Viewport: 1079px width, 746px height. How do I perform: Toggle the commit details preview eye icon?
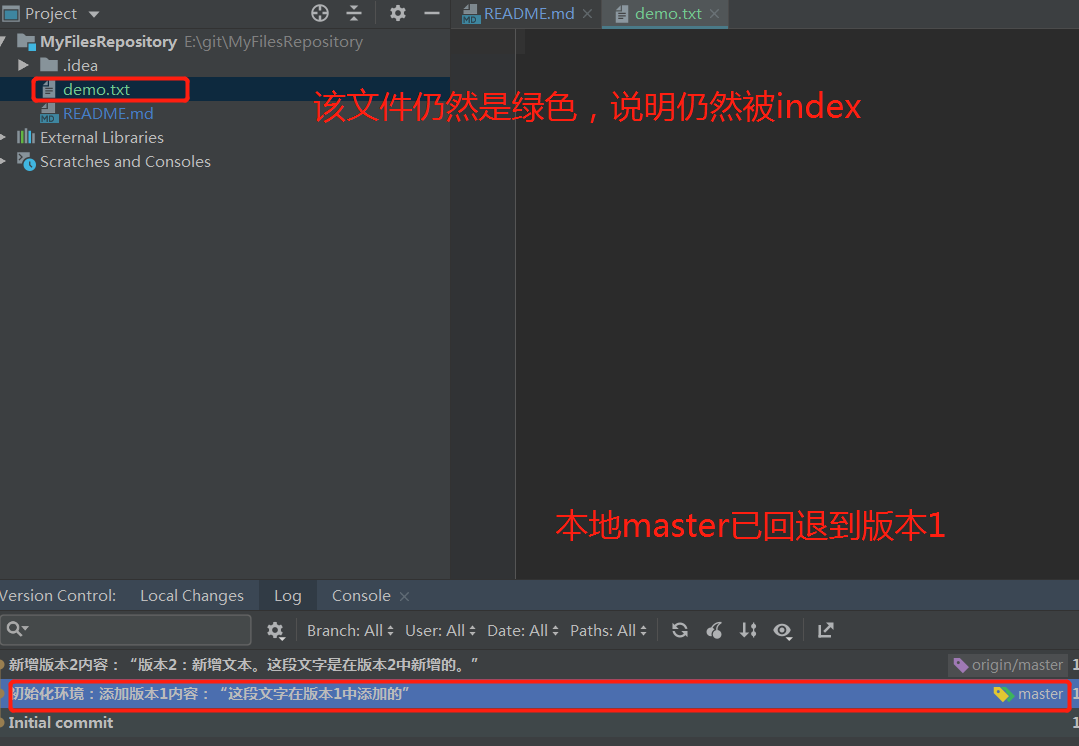coord(783,630)
